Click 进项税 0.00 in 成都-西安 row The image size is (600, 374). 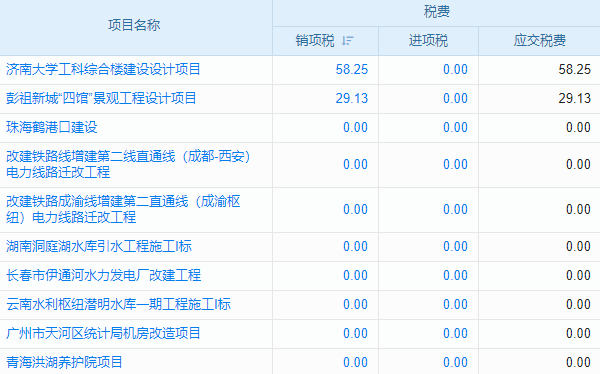coord(455,165)
